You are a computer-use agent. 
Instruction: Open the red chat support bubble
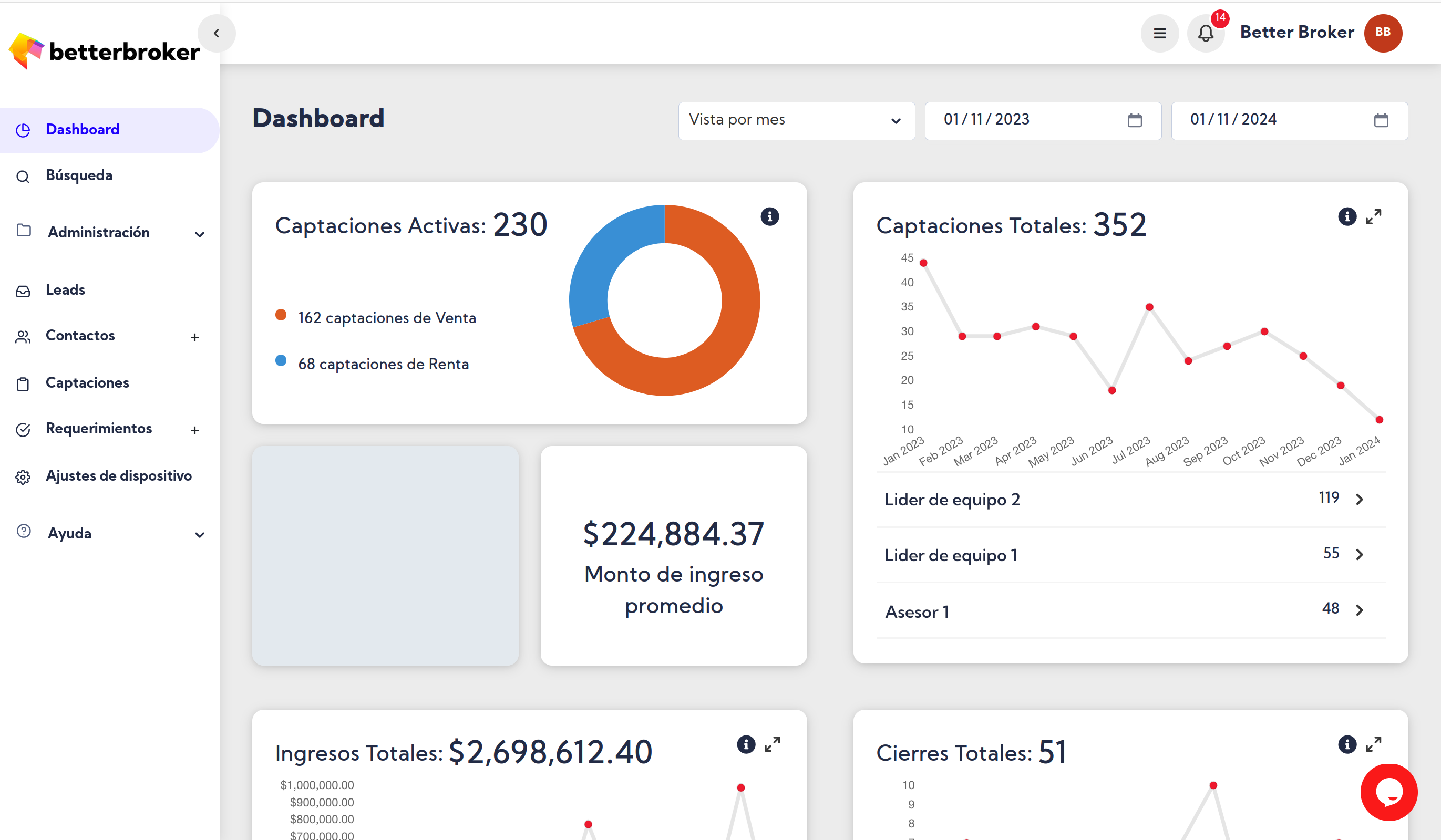click(1388, 792)
